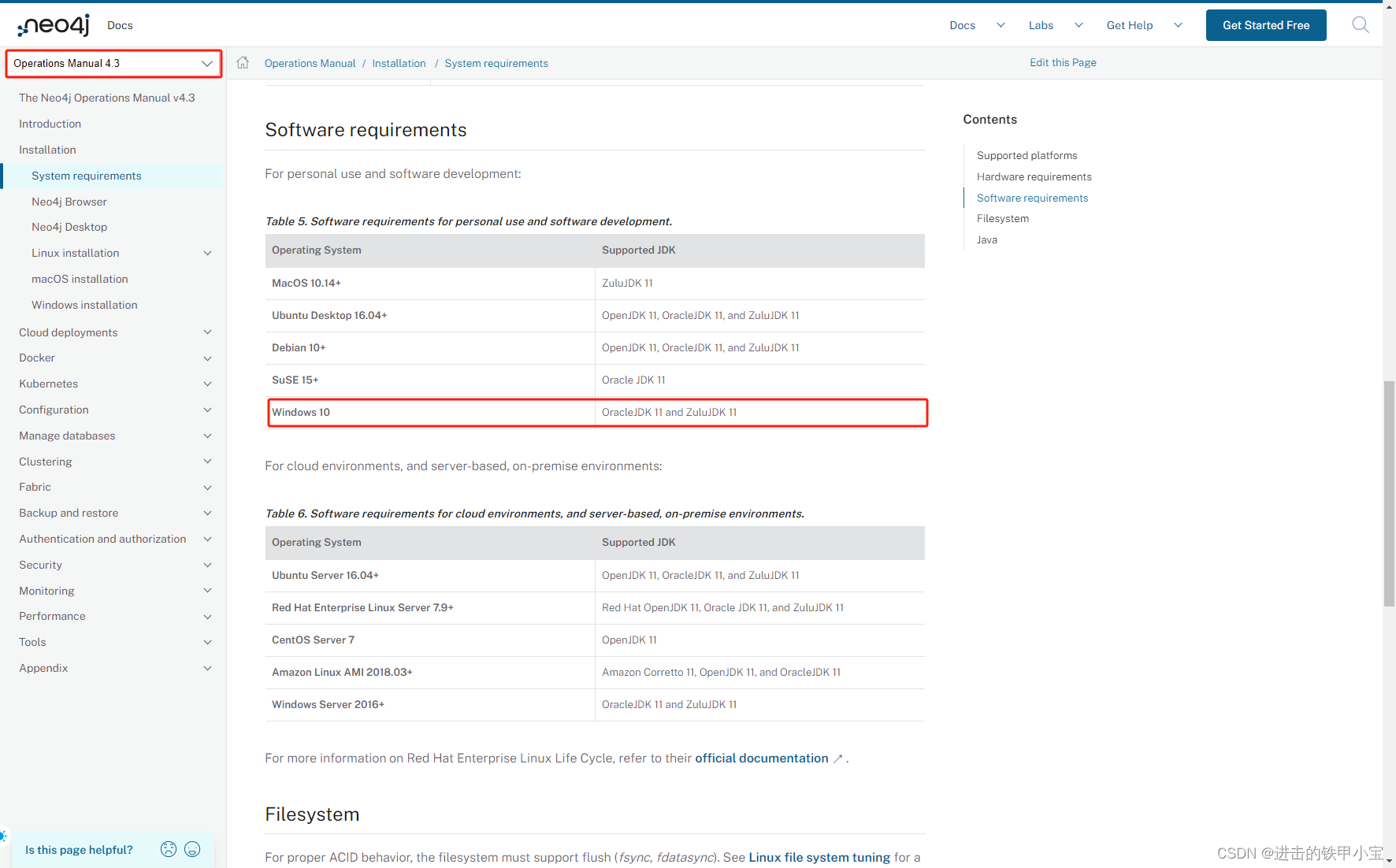
Task: Expand the Labs menu chevron
Action: point(1079,25)
